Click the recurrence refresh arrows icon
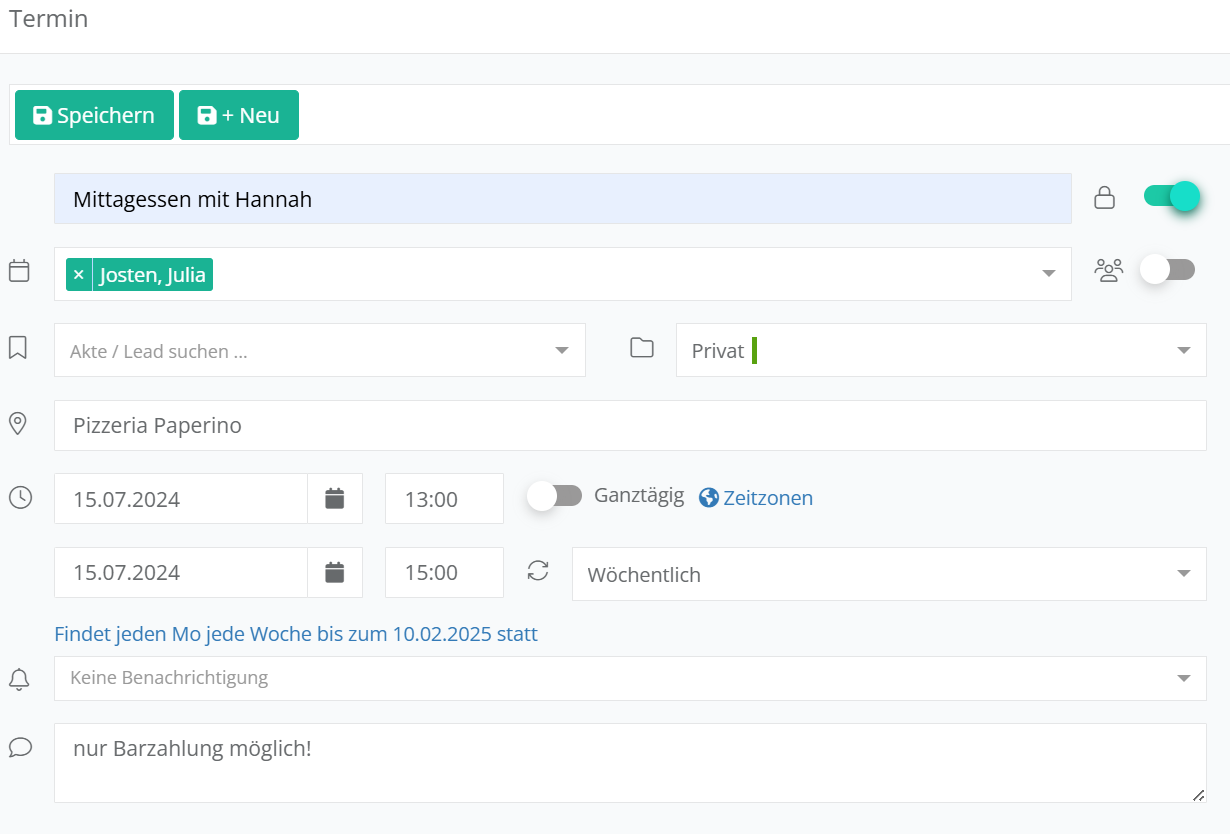The image size is (1230, 834). 538,571
